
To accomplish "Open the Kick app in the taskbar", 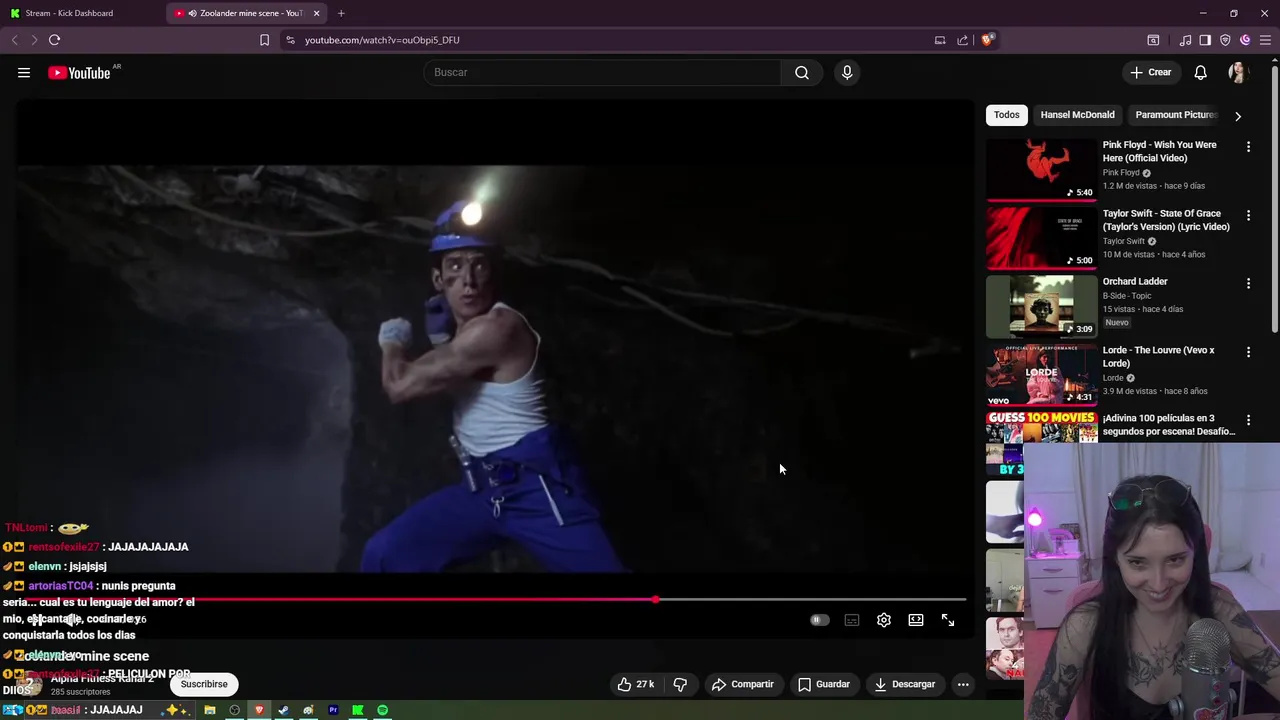I will (x=357, y=710).
